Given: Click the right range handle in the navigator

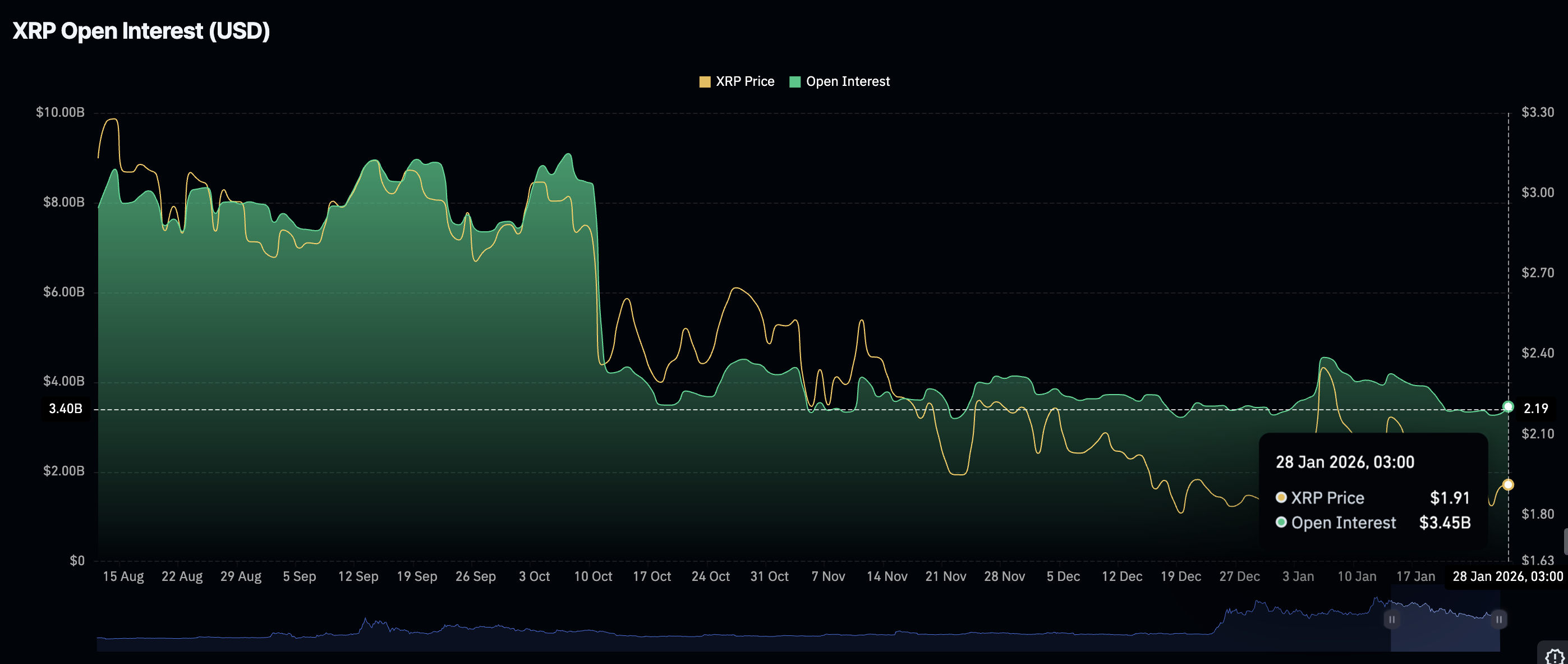Looking at the screenshot, I should point(1498,620).
